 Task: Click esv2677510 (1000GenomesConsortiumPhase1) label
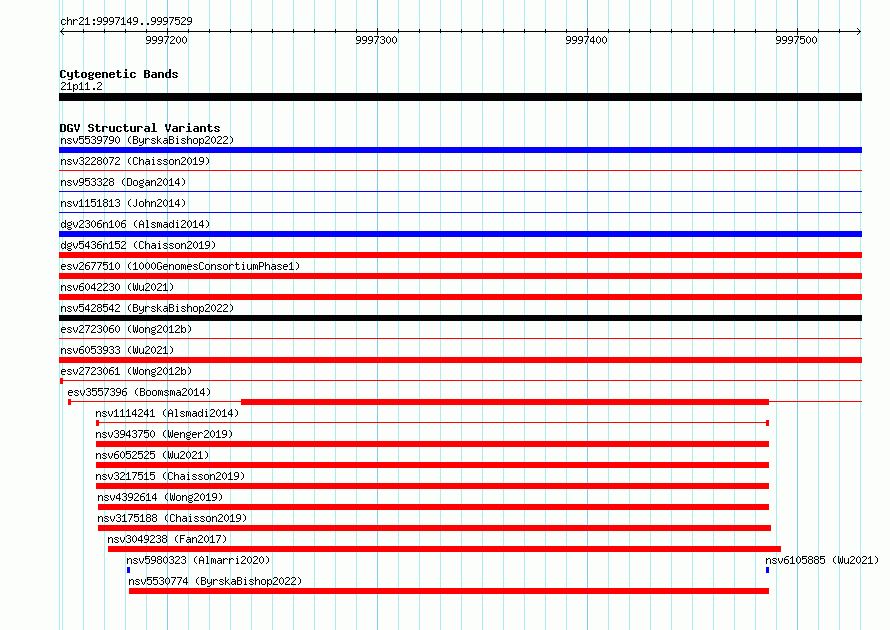point(180,266)
